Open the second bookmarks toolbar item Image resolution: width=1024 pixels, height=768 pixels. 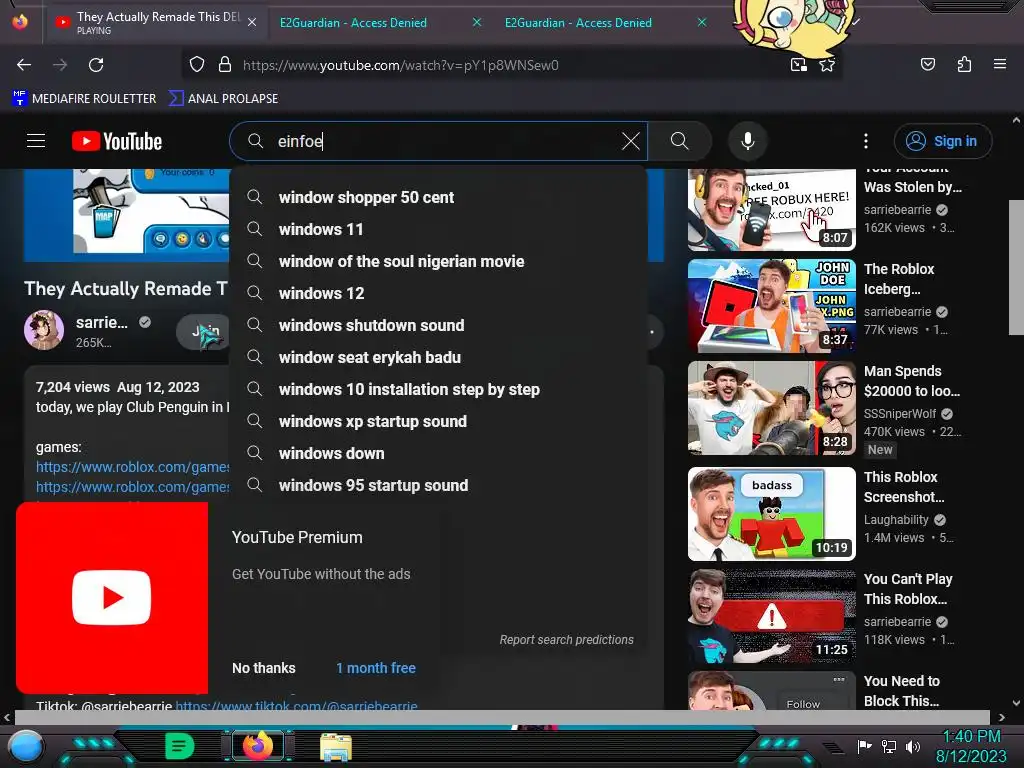(223, 99)
